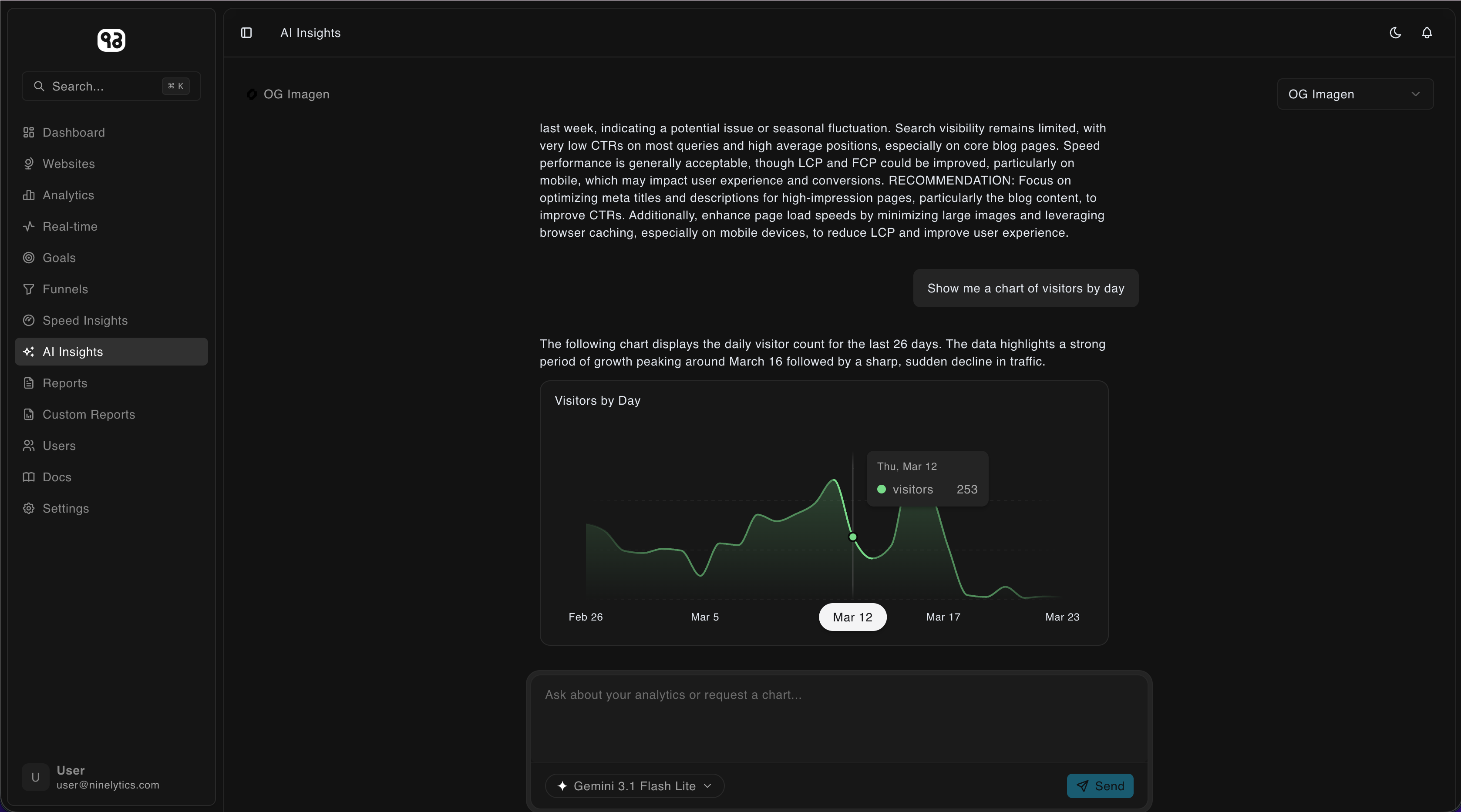
Task: Click the live status dot beside OG Imagen
Action: pos(252,94)
